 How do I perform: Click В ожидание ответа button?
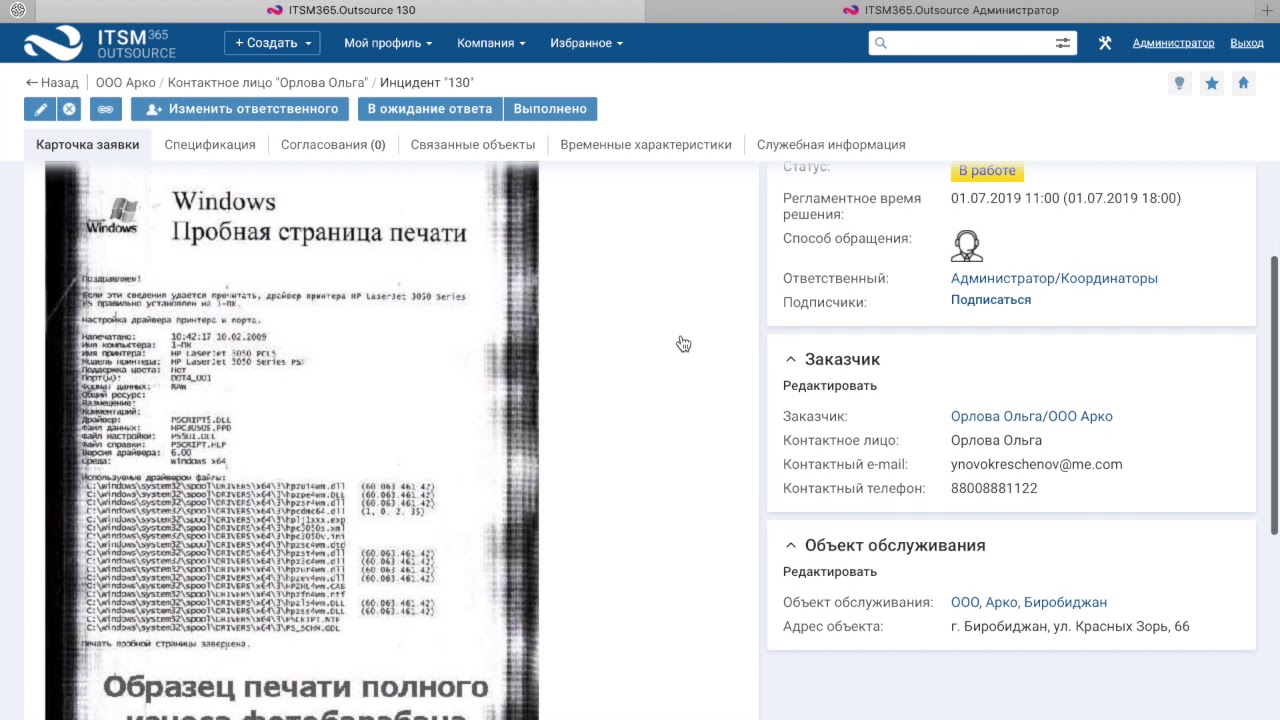tap(430, 109)
